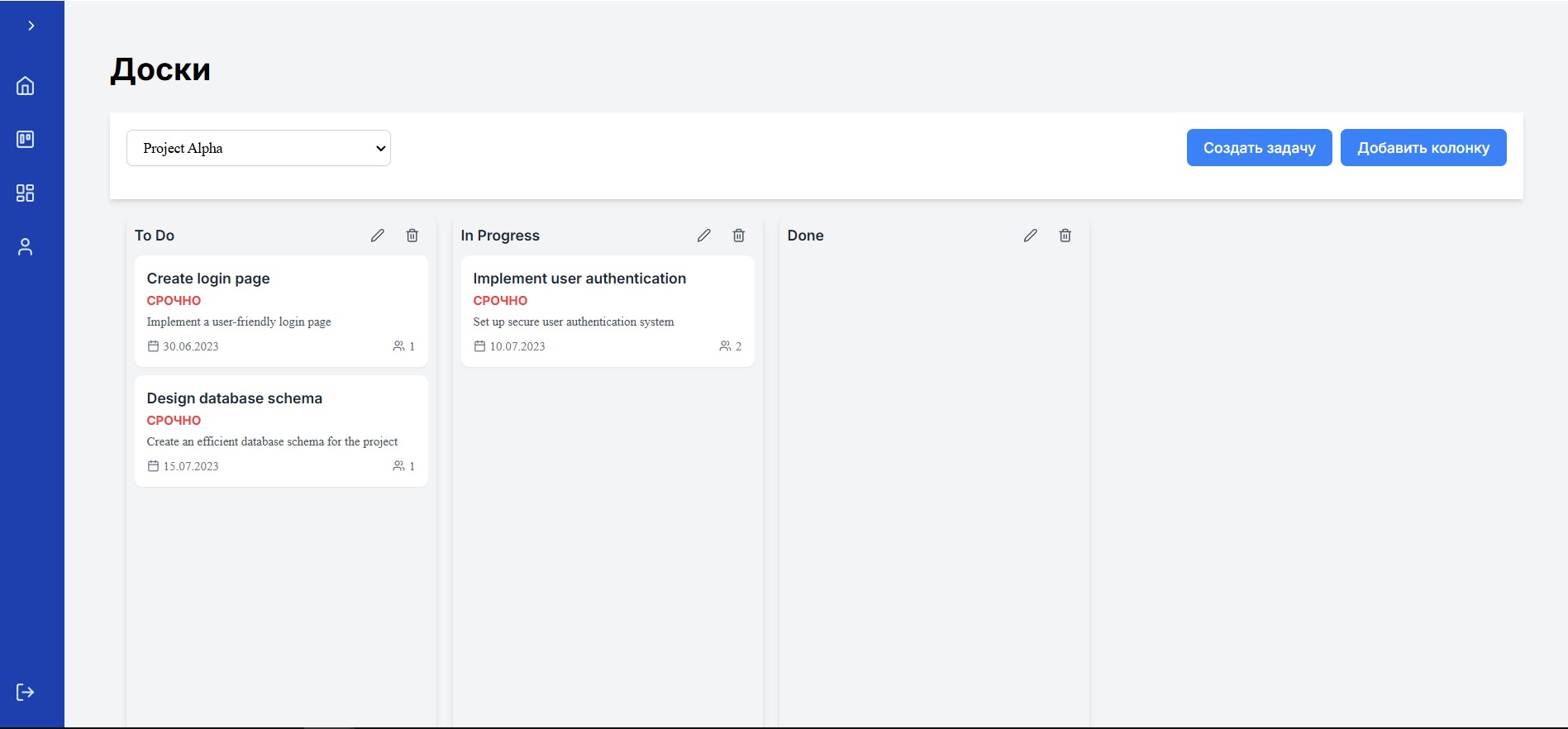Delete the In Progress column
Image resolution: width=1568 pixels, height=729 pixels.
click(739, 236)
